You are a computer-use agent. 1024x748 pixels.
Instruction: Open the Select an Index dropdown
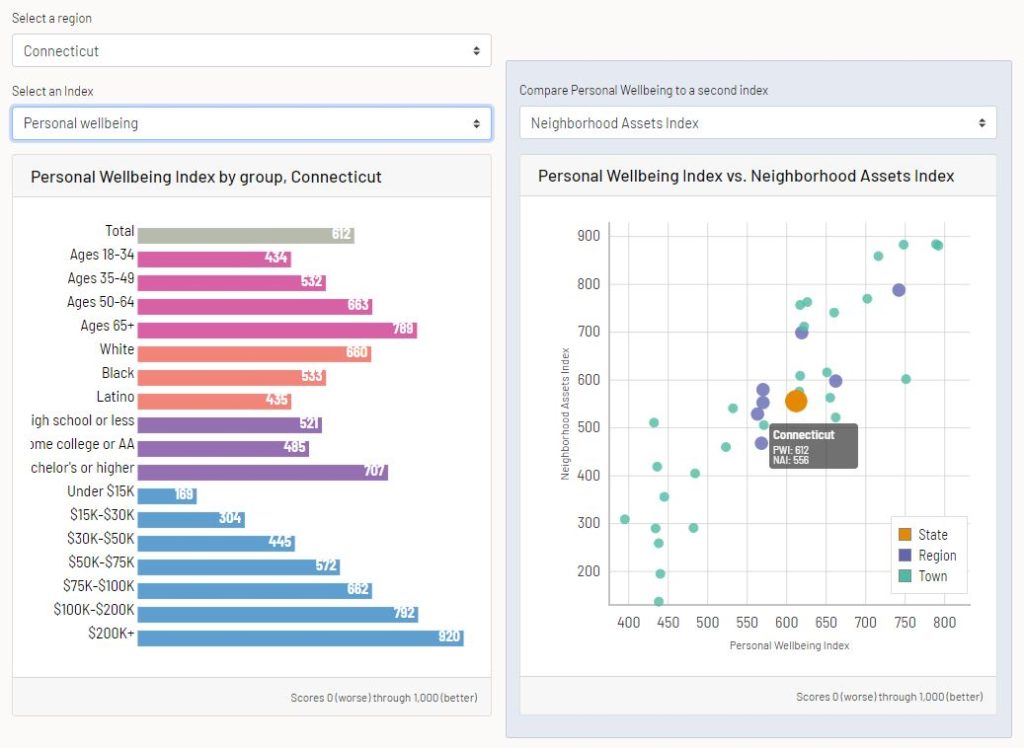[251, 124]
